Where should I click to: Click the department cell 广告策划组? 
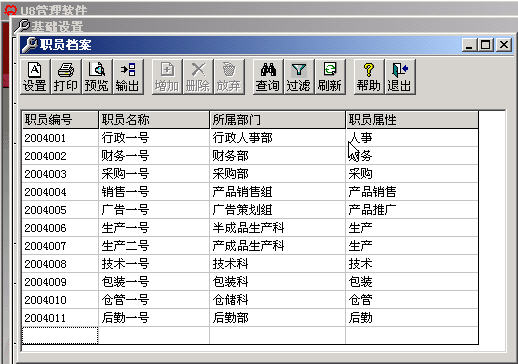[x=278, y=210]
